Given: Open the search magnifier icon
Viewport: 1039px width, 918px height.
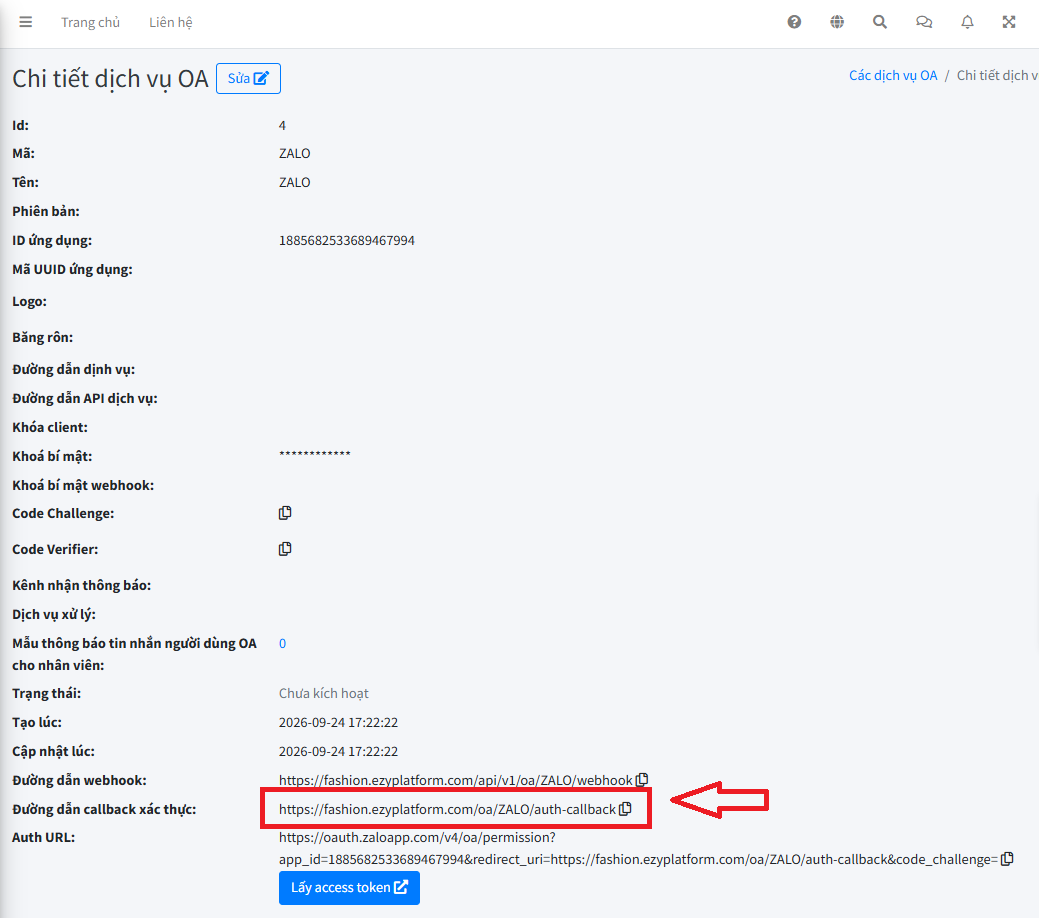Looking at the screenshot, I should pos(879,22).
